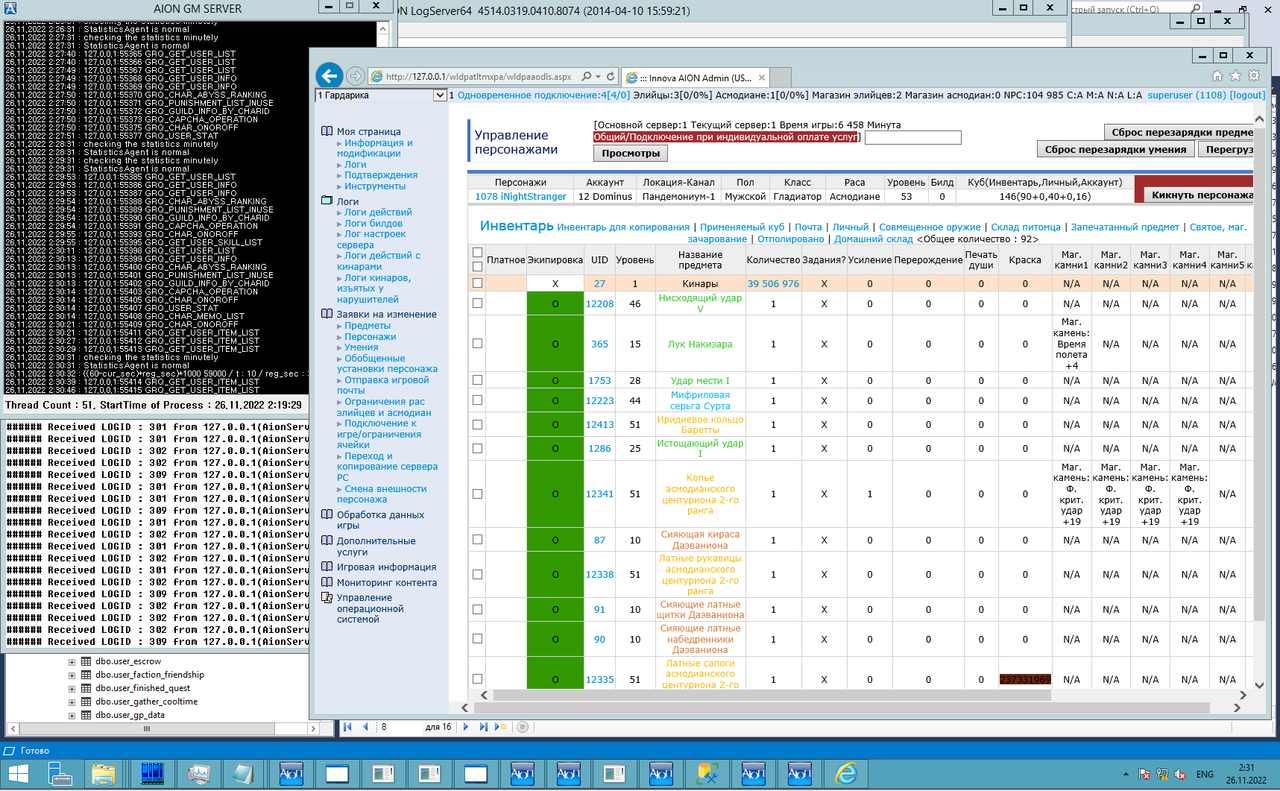This screenshot has height=791, width=1280.
Task: Check the Мифриловая серьга Сурта row checkbox
Action: 477,400
